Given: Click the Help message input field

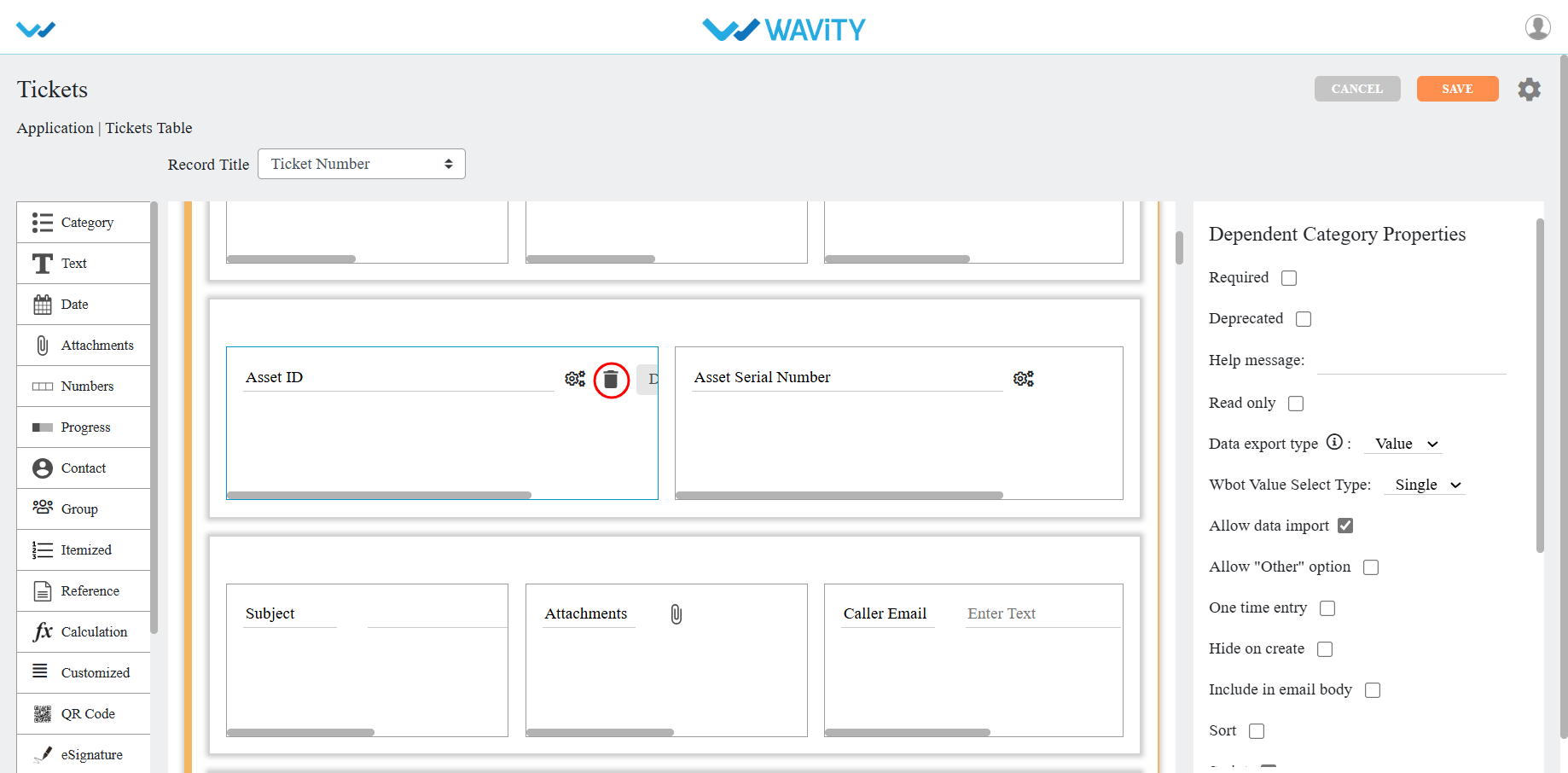Looking at the screenshot, I should click(x=1412, y=361).
